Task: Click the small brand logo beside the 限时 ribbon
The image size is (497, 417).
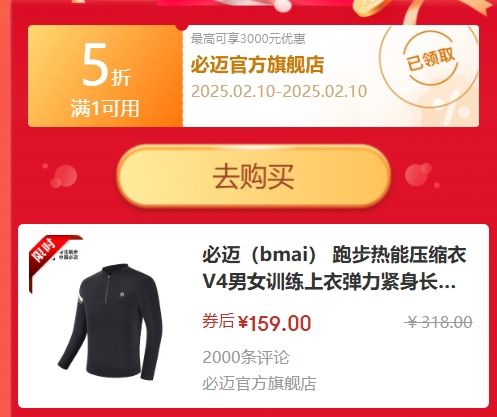Action: point(69,255)
